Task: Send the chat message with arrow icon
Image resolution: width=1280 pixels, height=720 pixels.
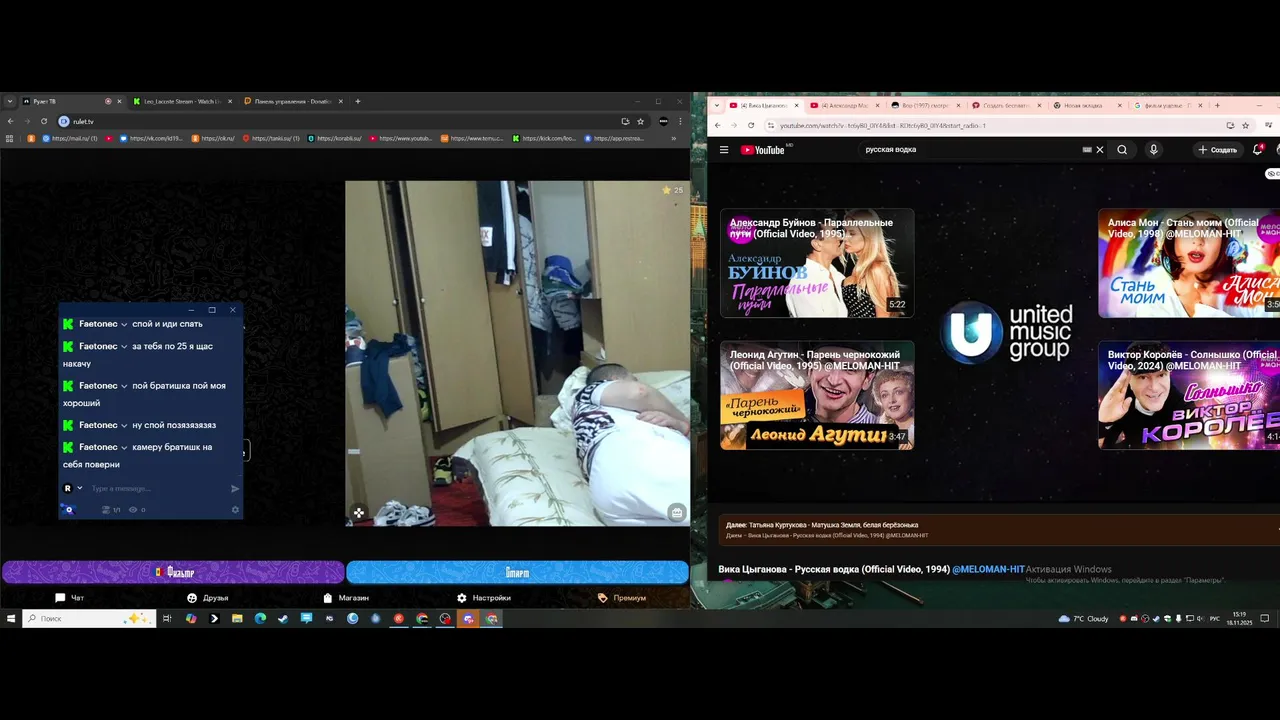Action: coord(235,489)
